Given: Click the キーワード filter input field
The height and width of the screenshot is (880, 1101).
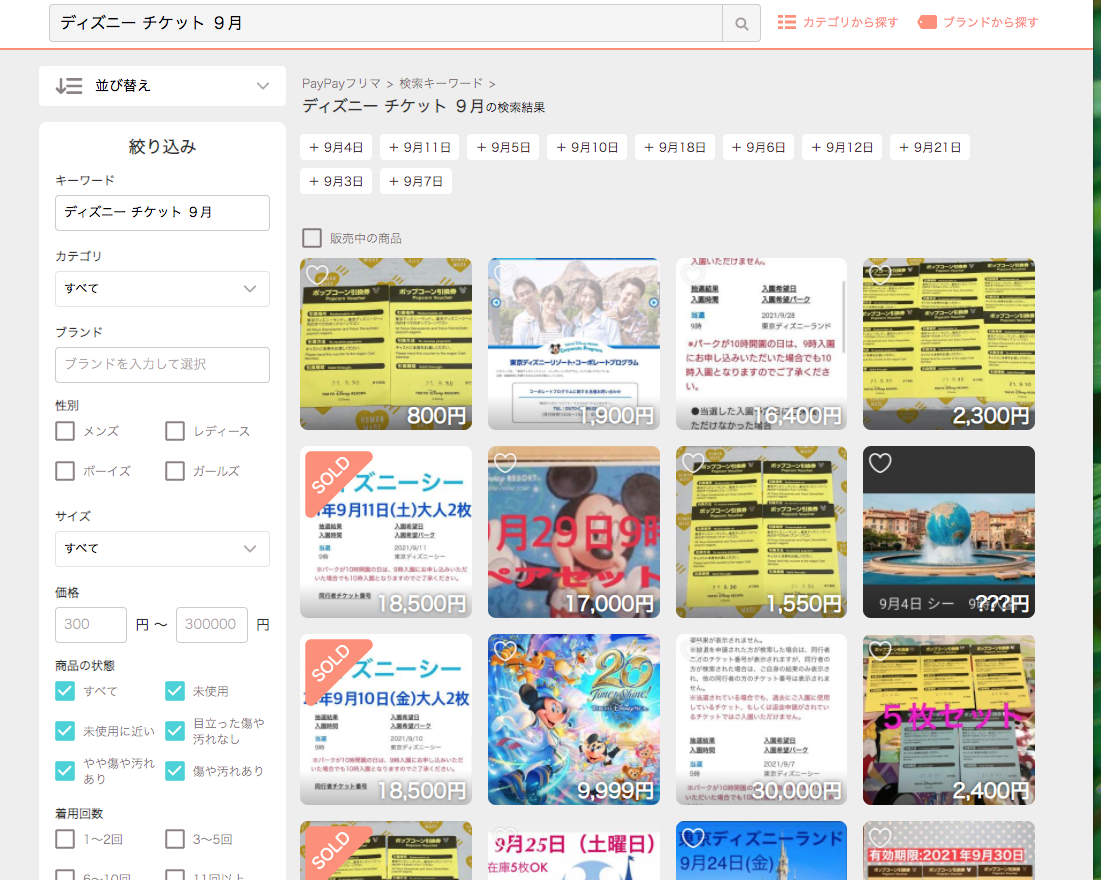Looking at the screenshot, I should 162,213.
